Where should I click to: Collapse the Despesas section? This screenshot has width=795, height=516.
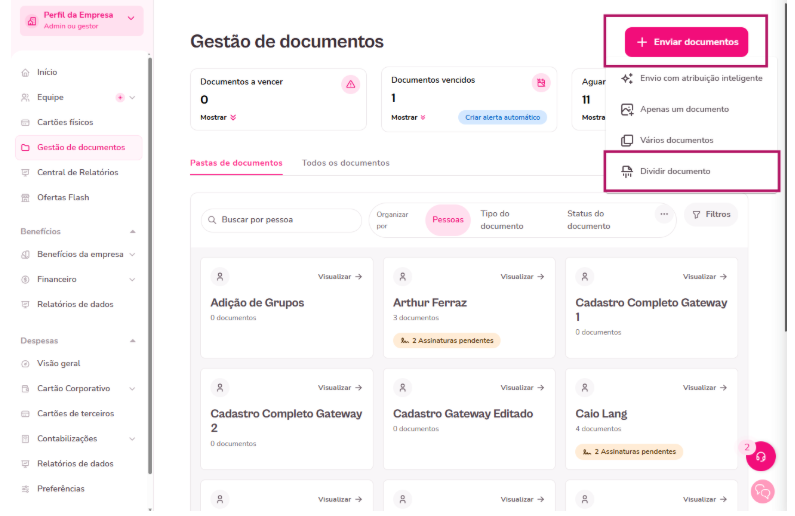133,341
